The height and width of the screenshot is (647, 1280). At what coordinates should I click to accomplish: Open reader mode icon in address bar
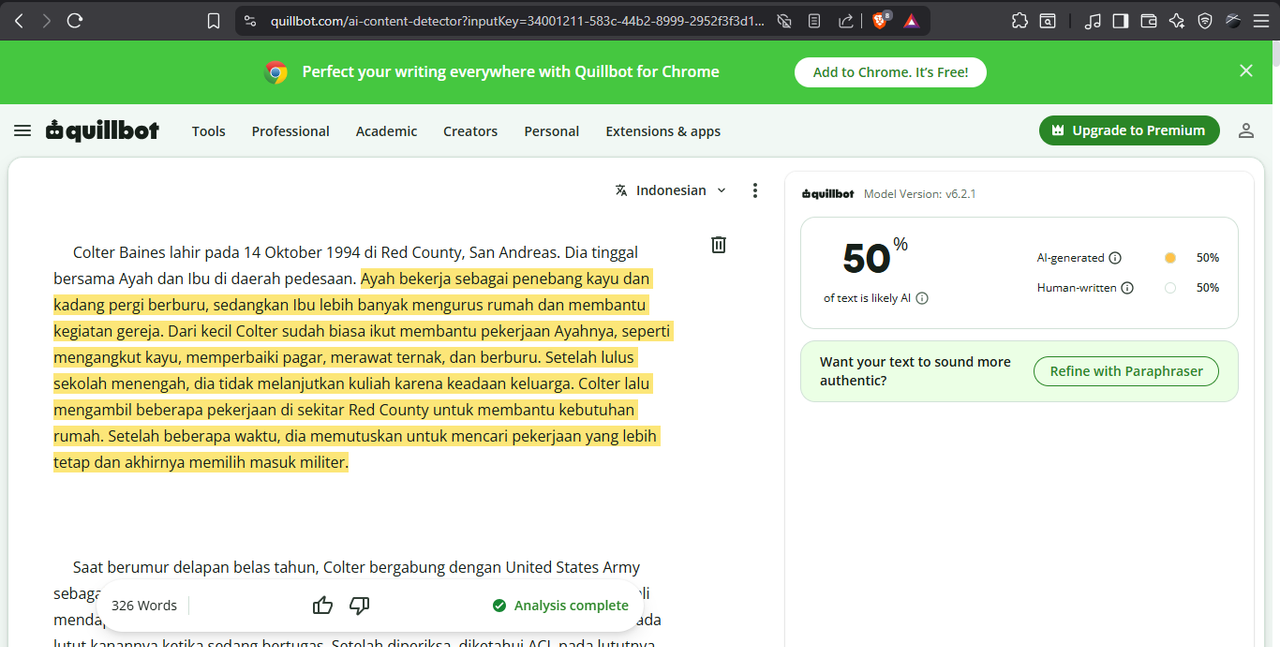click(815, 20)
